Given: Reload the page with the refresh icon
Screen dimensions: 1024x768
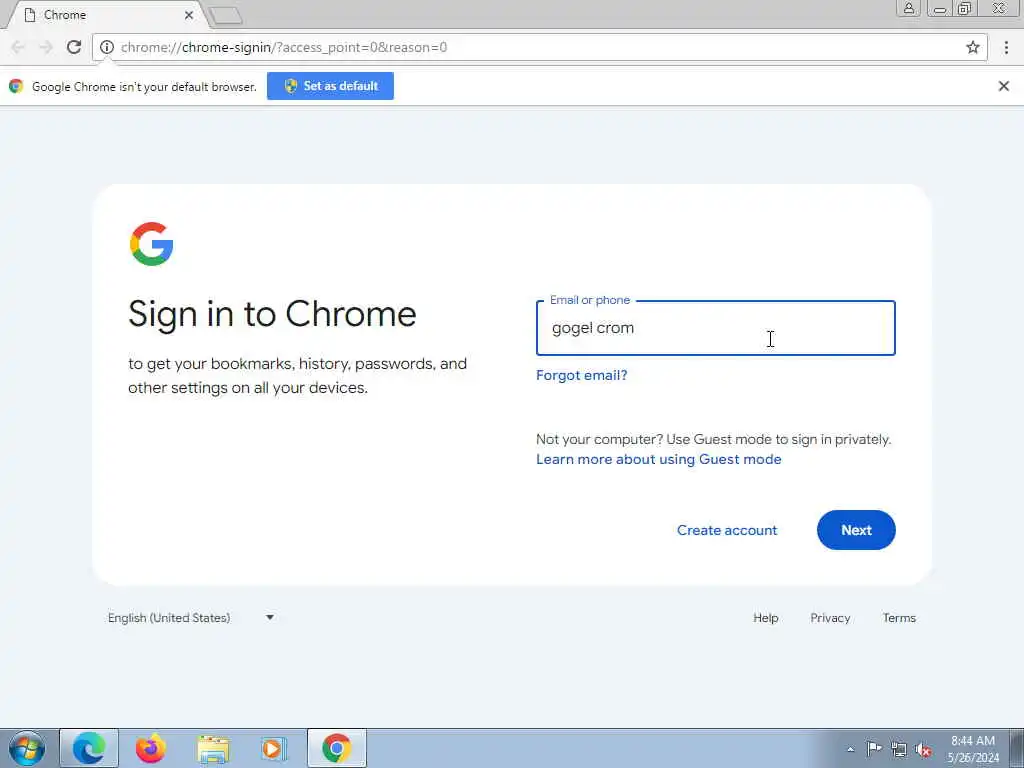Looking at the screenshot, I should point(74,47).
